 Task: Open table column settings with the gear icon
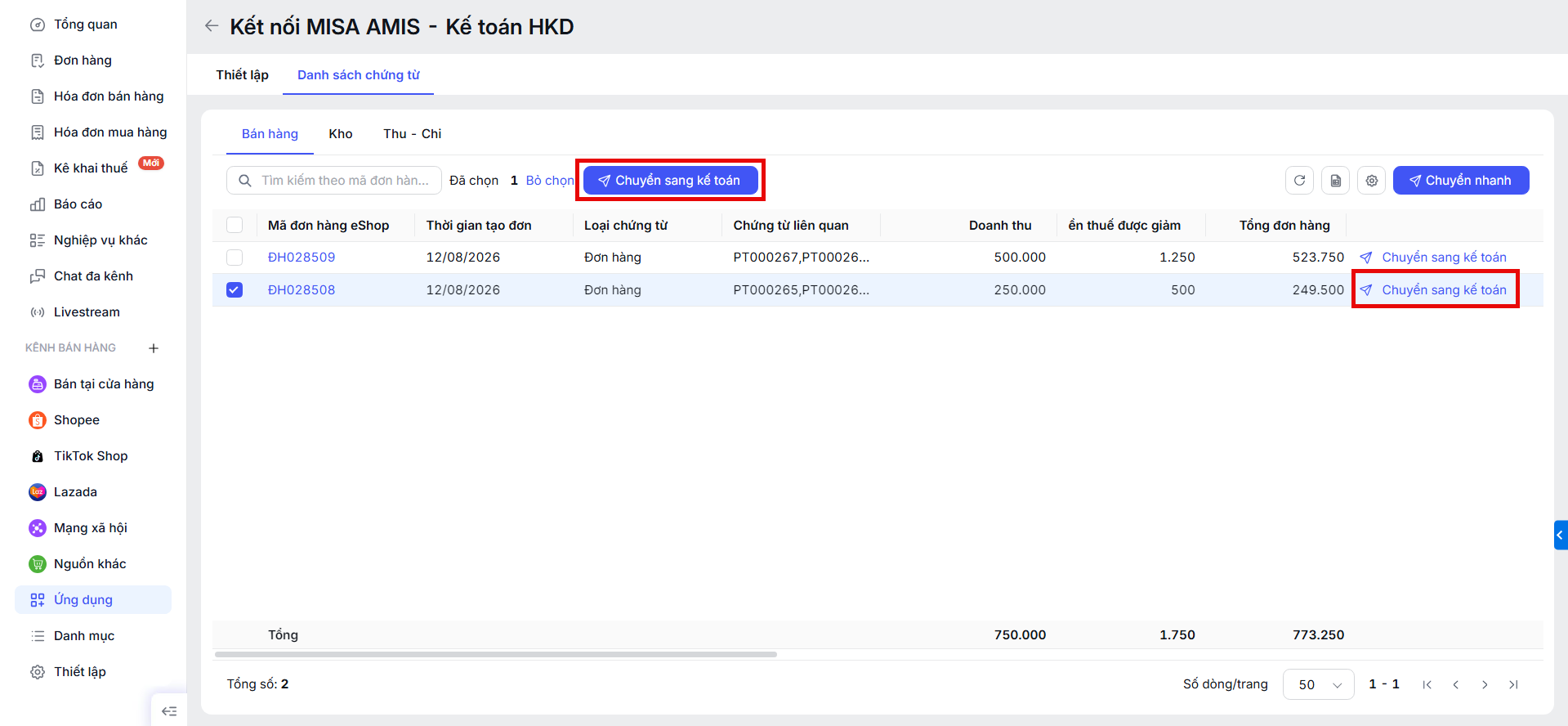pyautogui.click(x=1371, y=181)
